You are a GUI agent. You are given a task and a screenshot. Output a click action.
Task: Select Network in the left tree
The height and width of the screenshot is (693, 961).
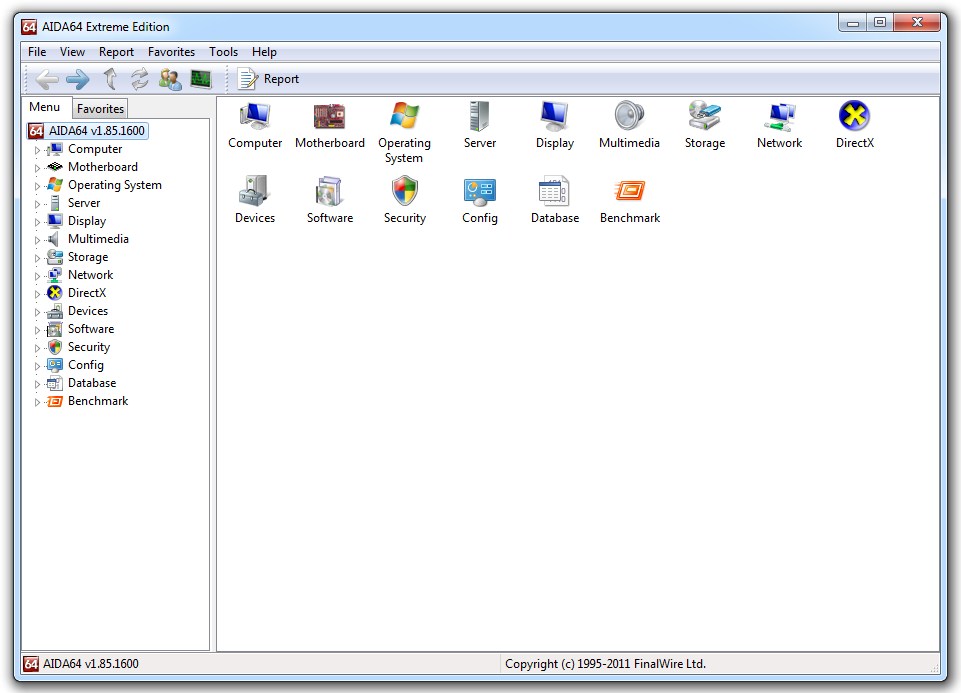pos(90,275)
